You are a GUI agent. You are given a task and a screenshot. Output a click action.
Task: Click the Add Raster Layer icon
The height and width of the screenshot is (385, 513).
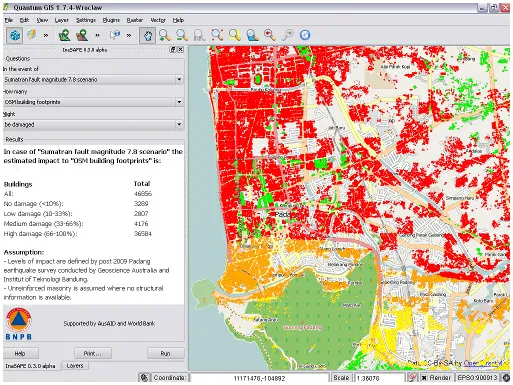[82, 35]
